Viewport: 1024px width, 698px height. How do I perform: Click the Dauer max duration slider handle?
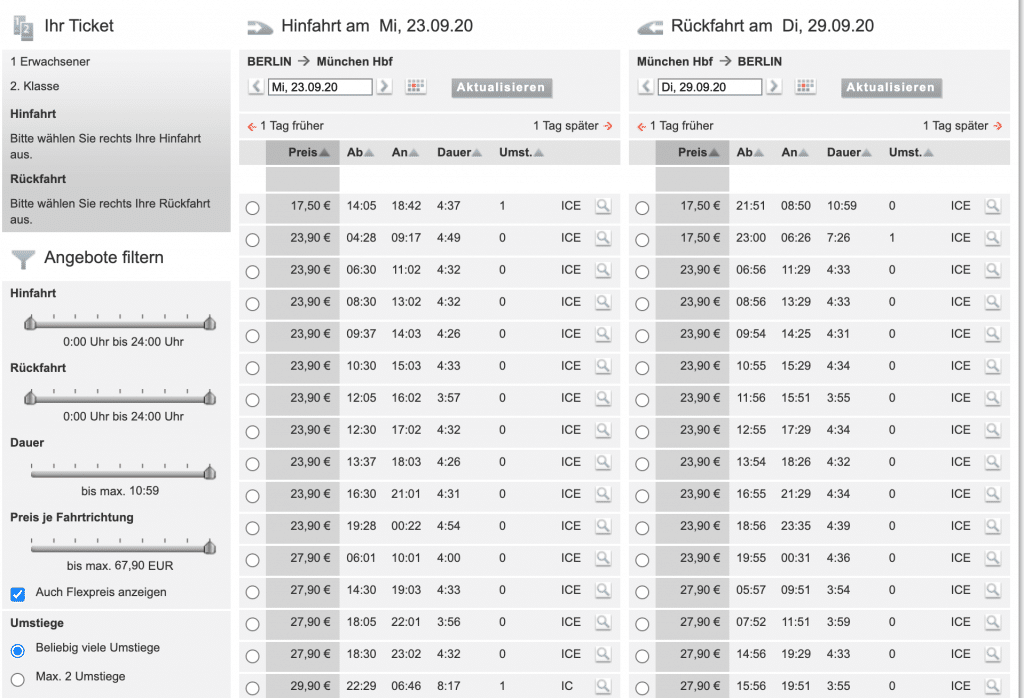[x=209, y=472]
